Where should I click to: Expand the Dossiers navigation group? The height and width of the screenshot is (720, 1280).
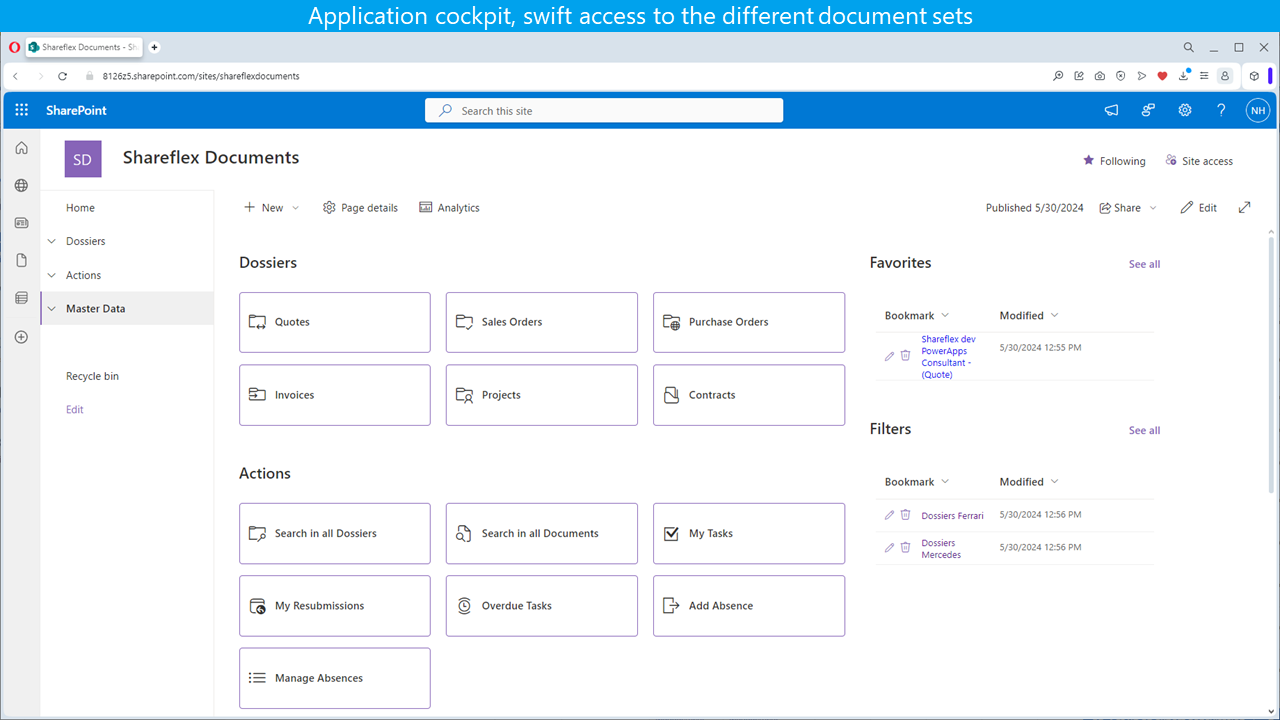[x=52, y=241]
